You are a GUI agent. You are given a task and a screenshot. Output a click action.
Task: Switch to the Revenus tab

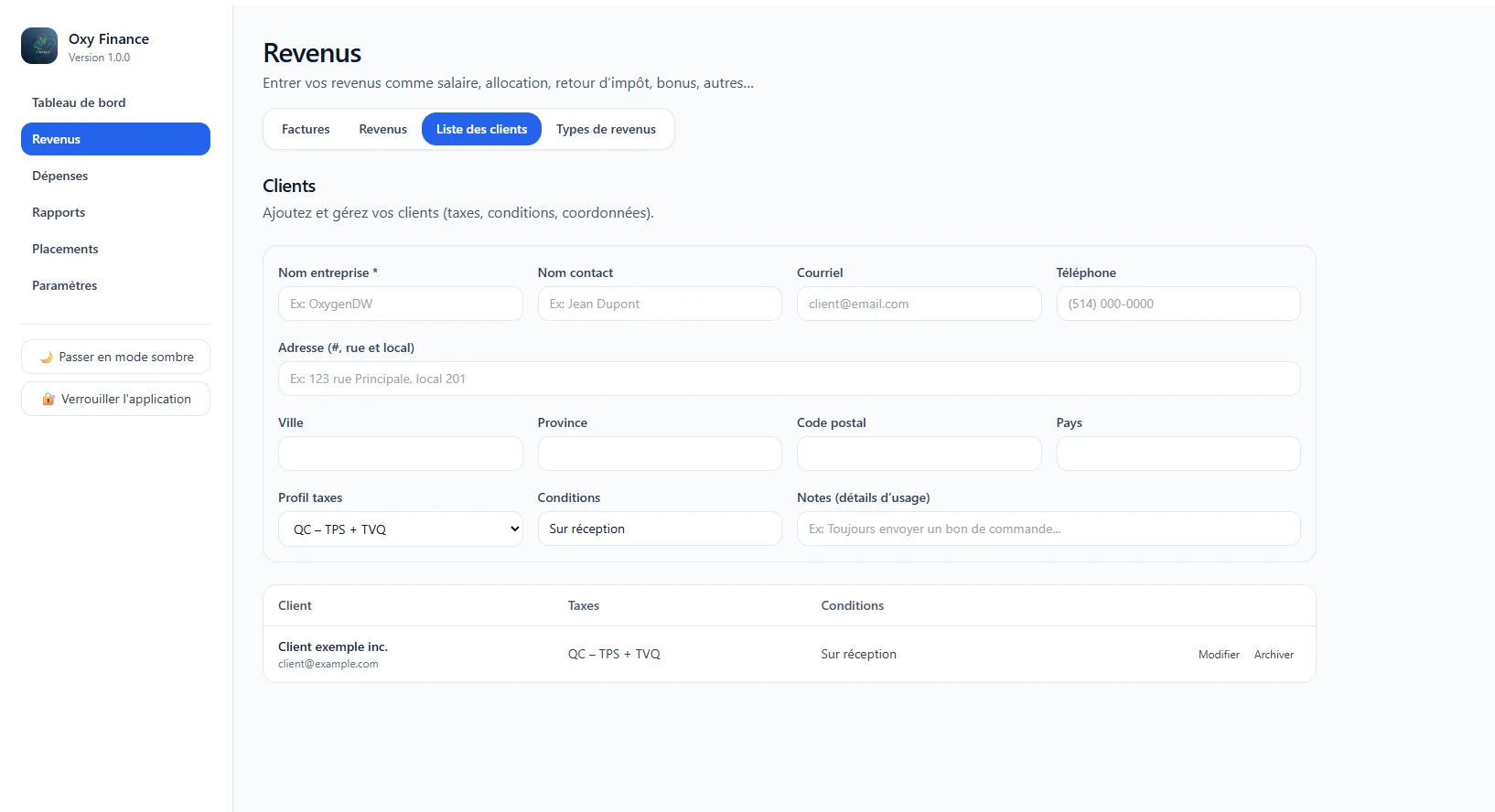(382, 129)
